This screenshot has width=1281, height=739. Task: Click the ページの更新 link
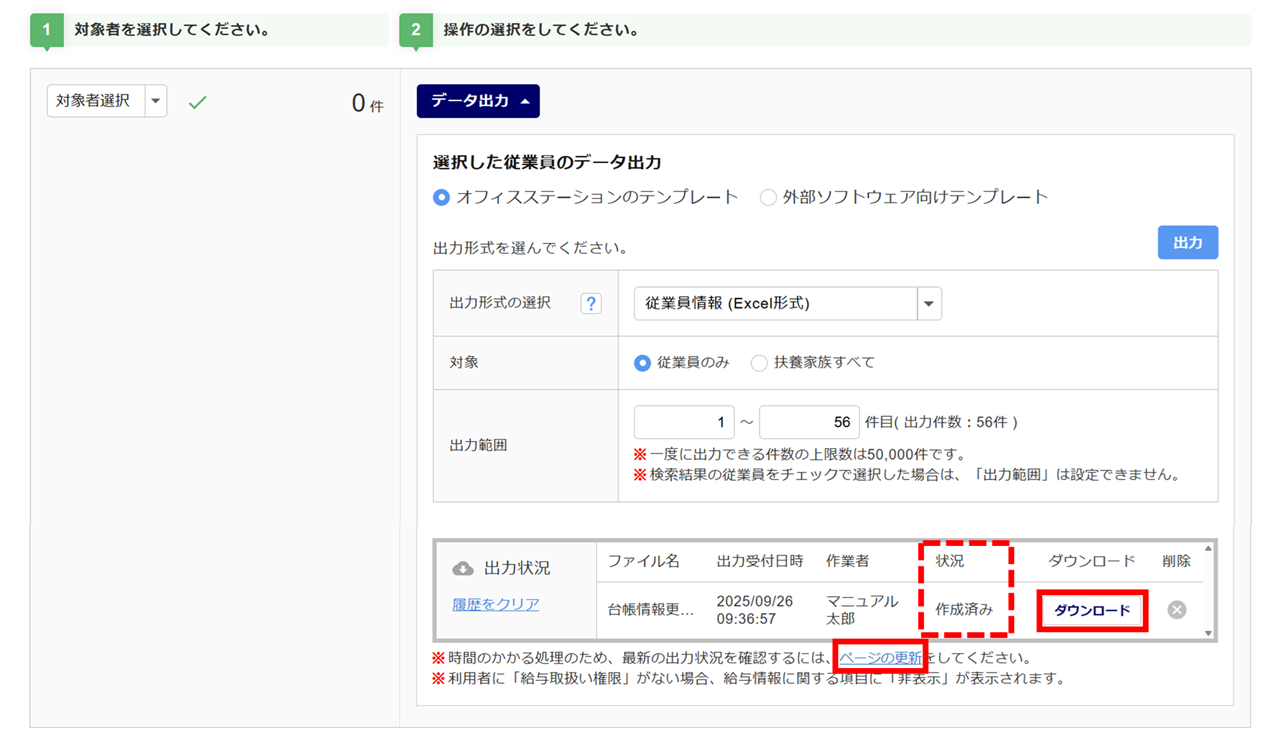coord(880,658)
